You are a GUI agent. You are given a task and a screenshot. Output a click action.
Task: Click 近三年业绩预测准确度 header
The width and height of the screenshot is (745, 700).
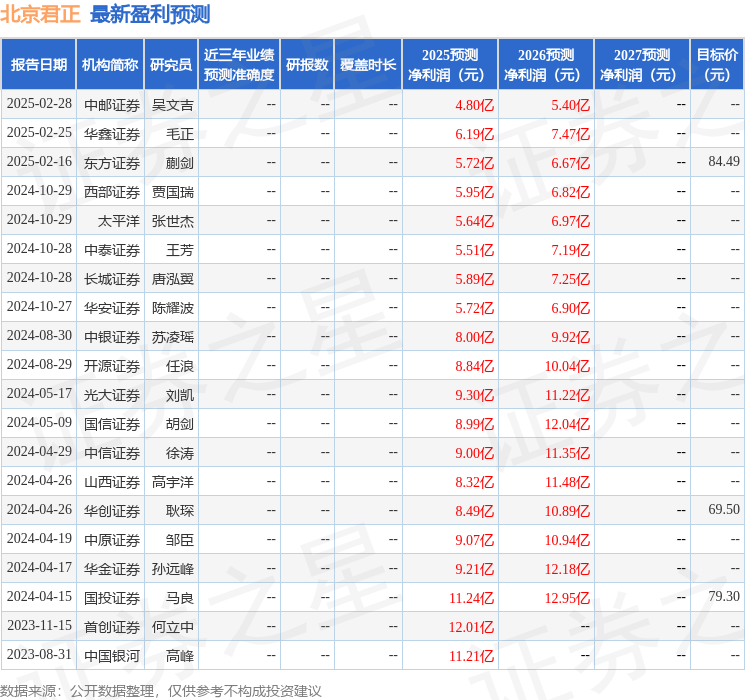coord(239,65)
